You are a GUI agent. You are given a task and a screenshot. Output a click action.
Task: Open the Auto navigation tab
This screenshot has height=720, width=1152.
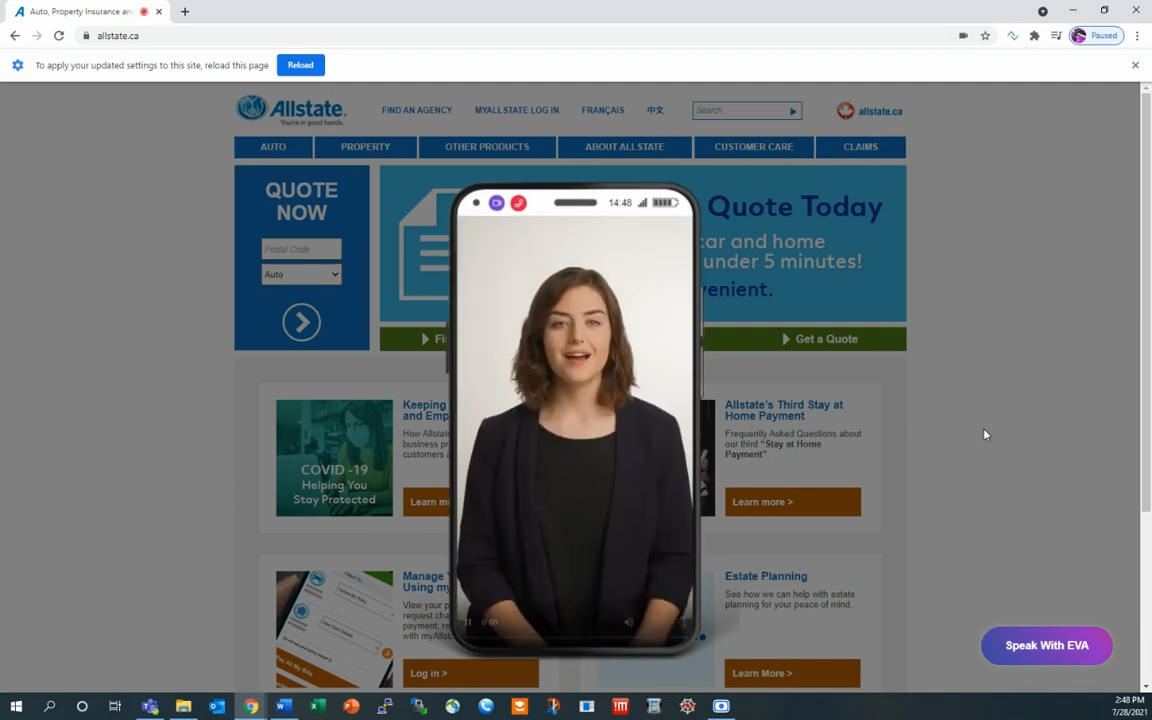(273, 147)
